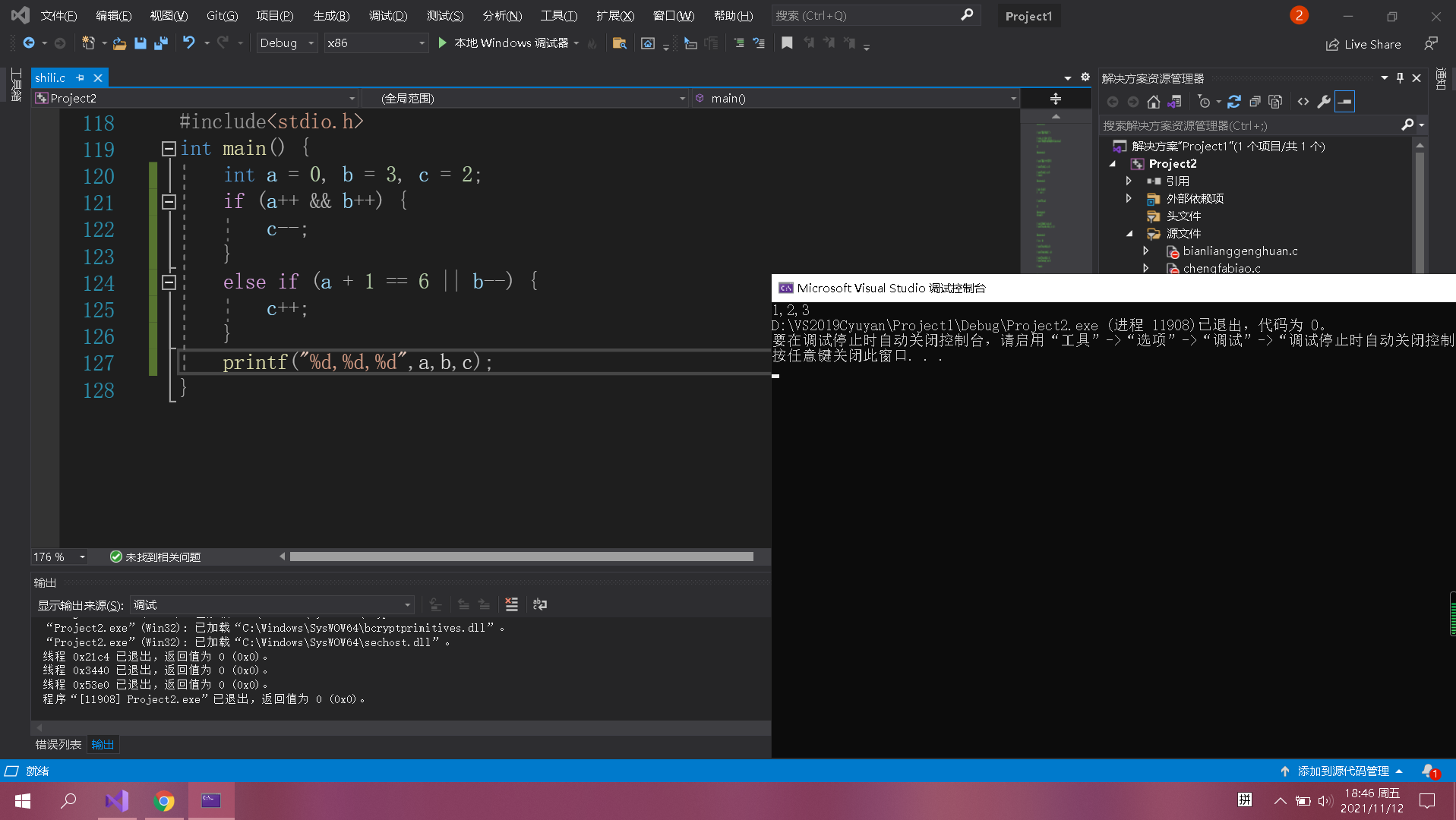Click the 未找到相关问题 status indicator
The height and width of the screenshot is (820, 1456).
[156, 557]
